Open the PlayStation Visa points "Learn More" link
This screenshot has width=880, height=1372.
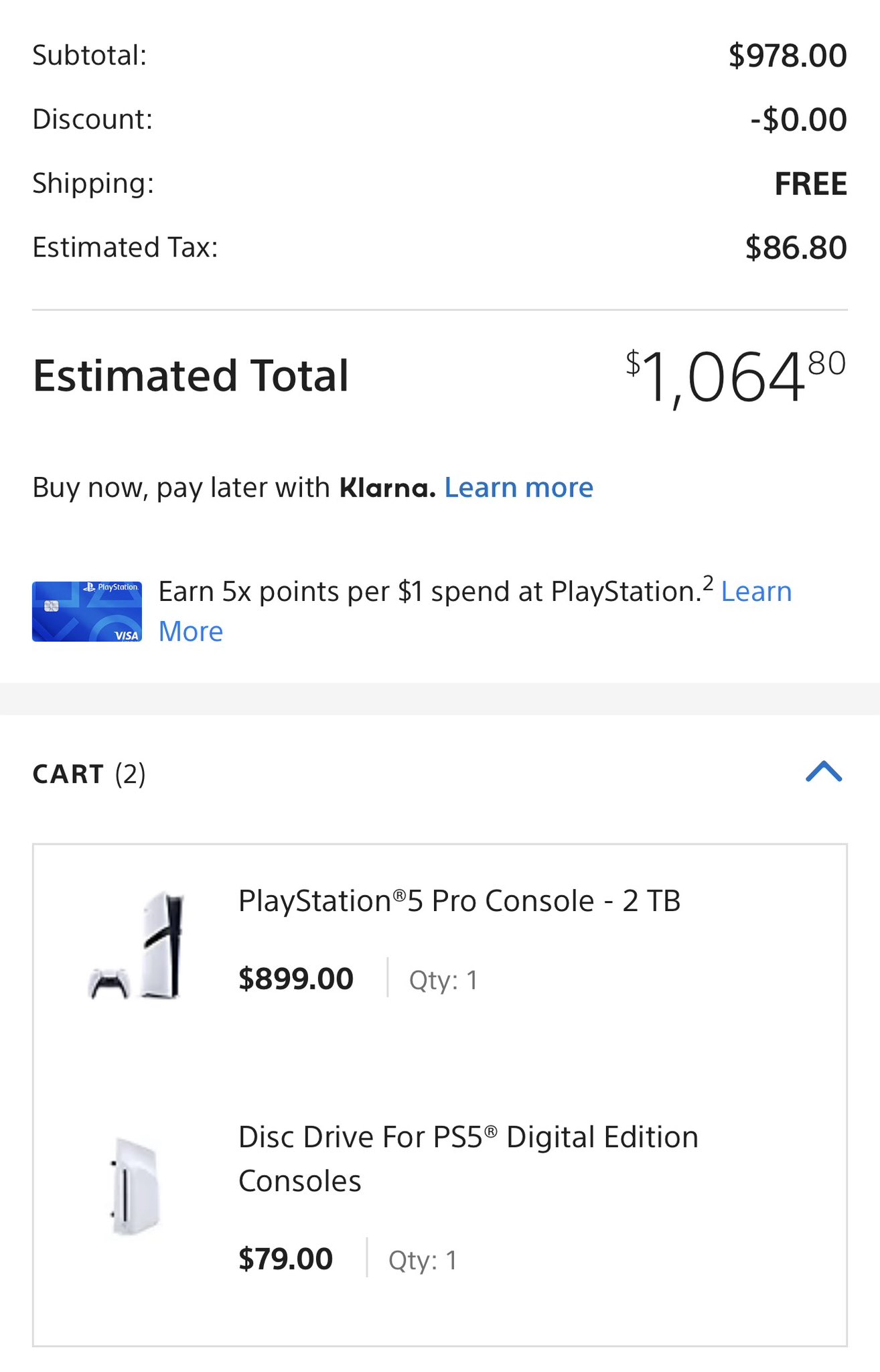pos(755,592)
